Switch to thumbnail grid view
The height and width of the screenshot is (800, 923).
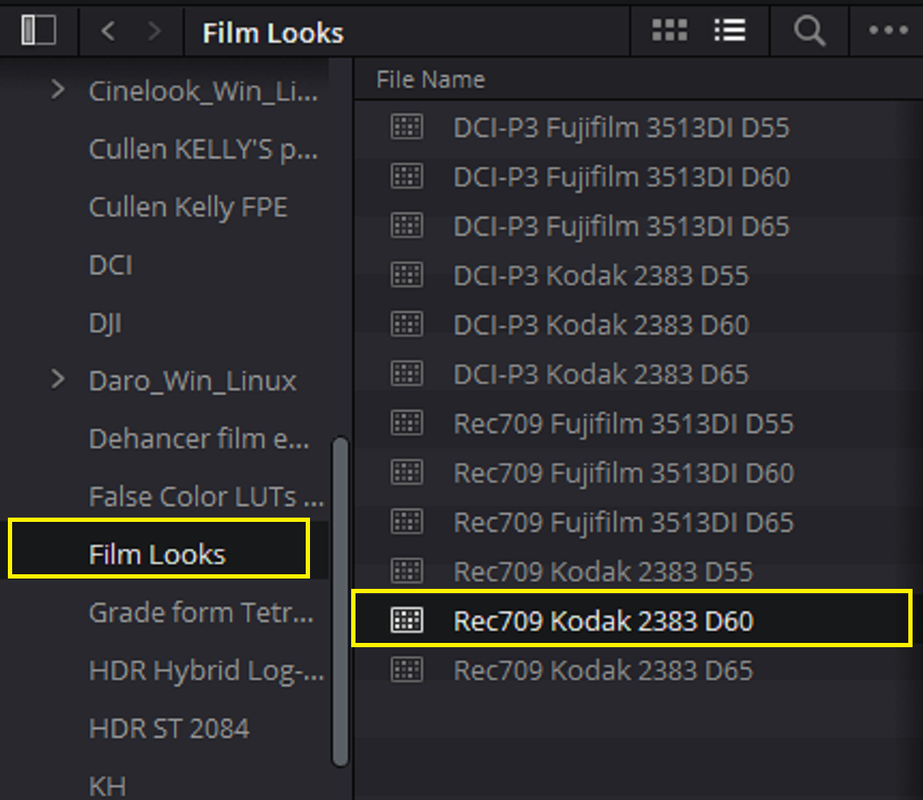(x=669, y=30)
